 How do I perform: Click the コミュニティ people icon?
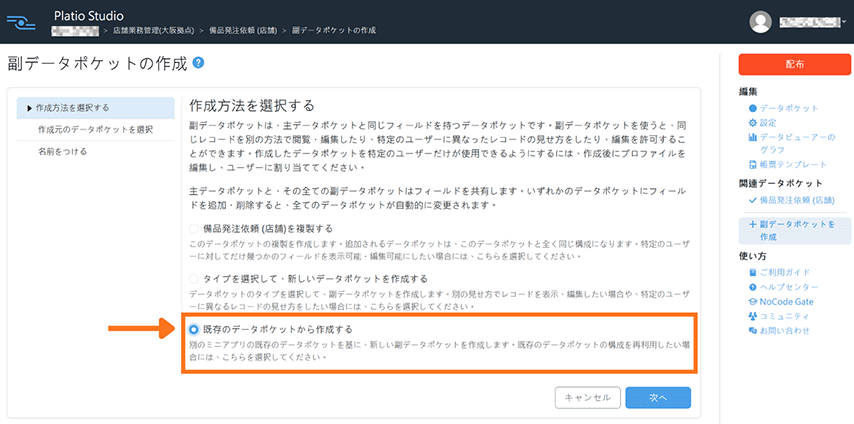click(753, 316)
